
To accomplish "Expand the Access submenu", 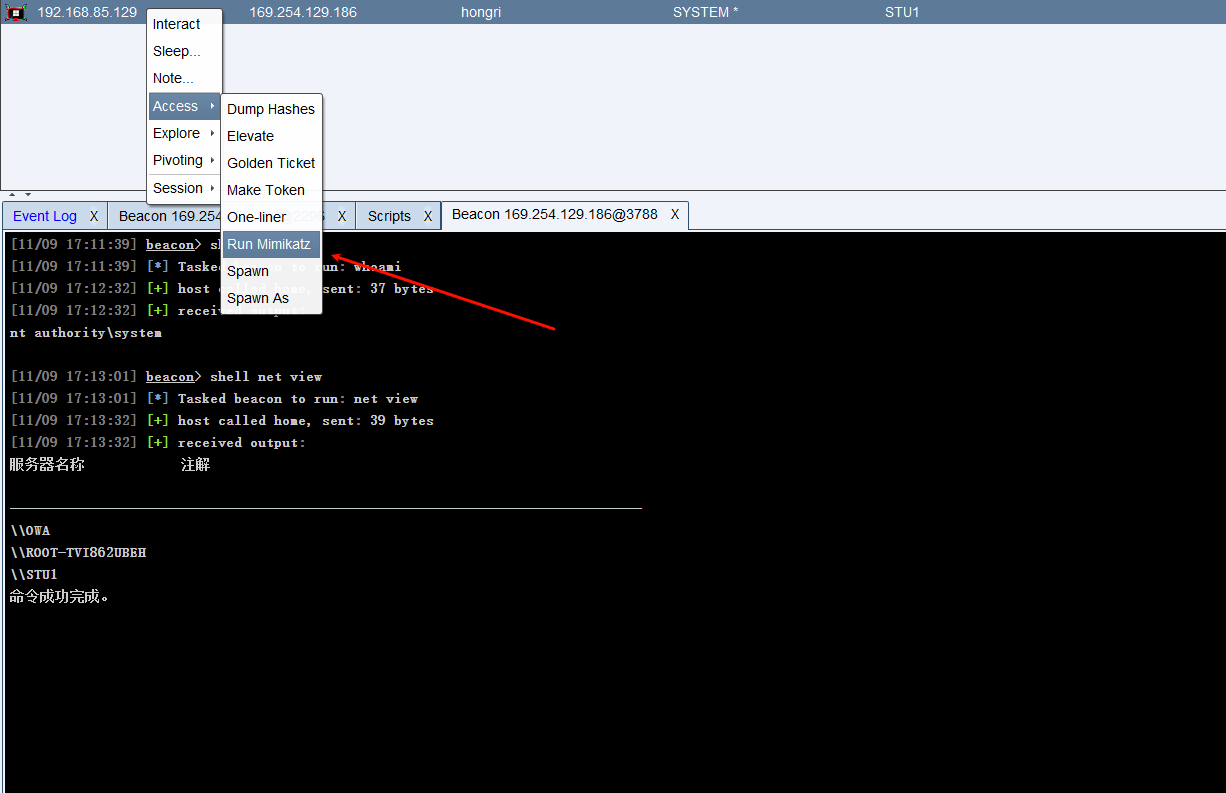I will pyautogui.click(x=184, y=106).
